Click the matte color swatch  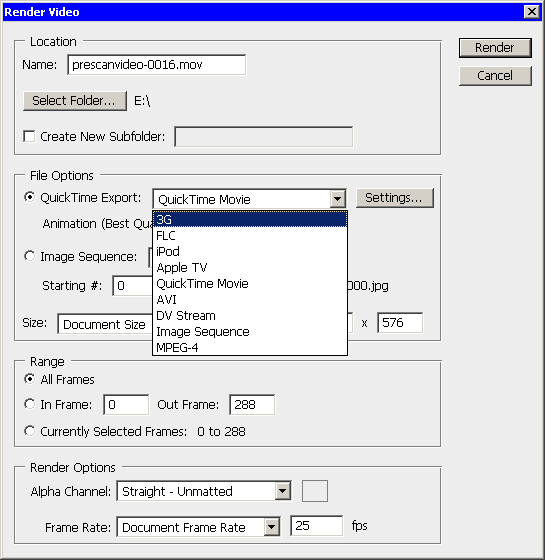point(315,491)
